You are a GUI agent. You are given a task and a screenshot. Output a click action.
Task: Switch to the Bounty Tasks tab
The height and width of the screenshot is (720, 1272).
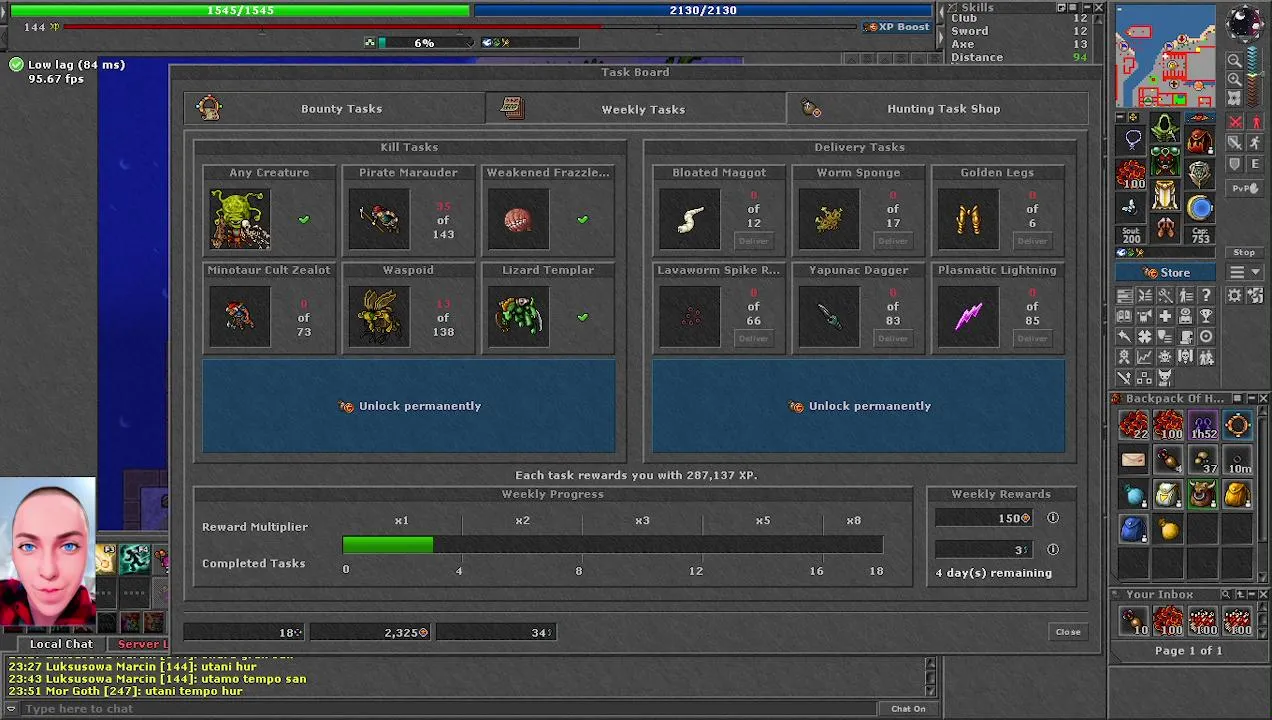point(334,108)
